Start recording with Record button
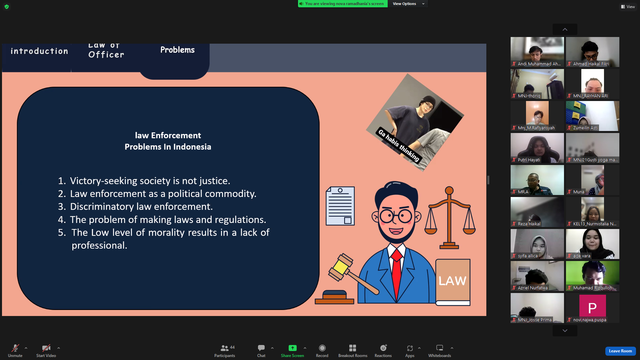The image size is (640, 360). 322,350
